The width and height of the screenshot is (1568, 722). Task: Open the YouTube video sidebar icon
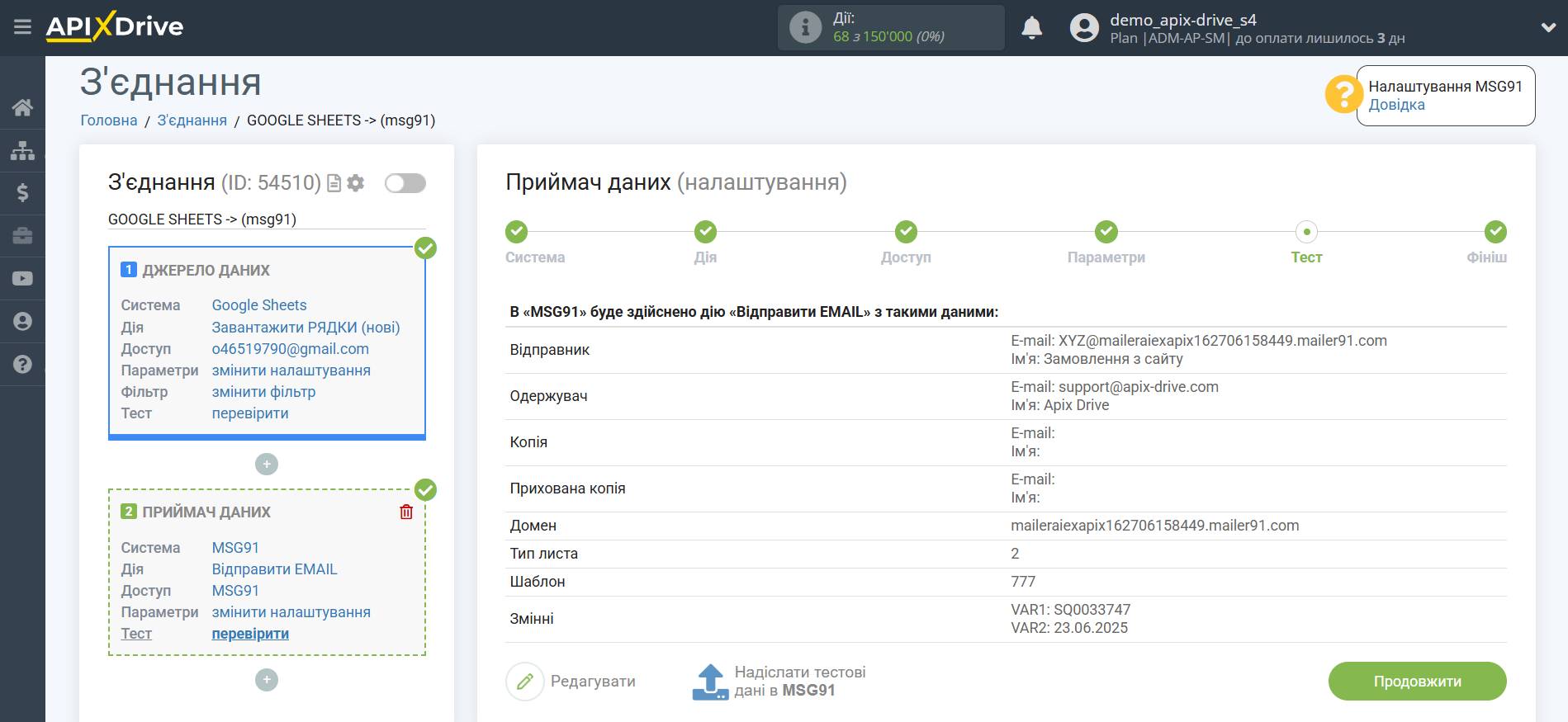22,279
